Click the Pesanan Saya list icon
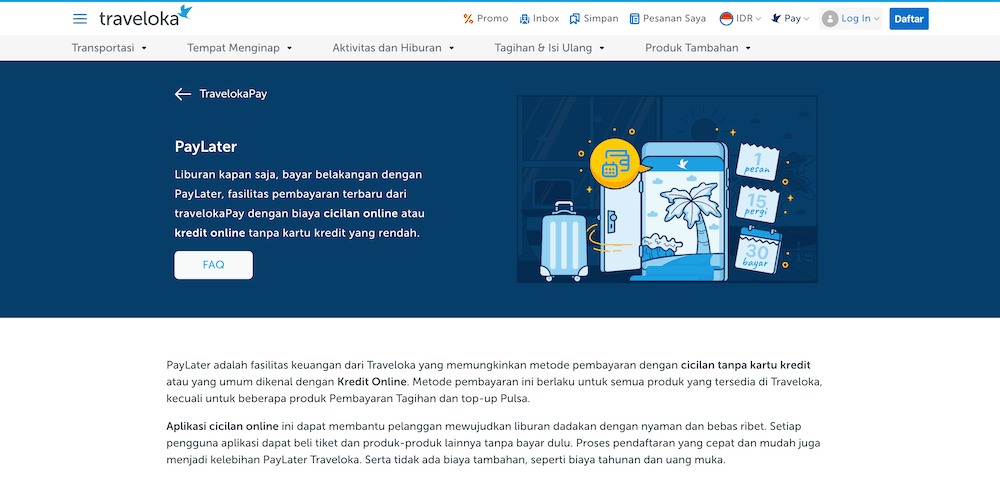Screen dimensions: 1000x487 pos(634,18)
